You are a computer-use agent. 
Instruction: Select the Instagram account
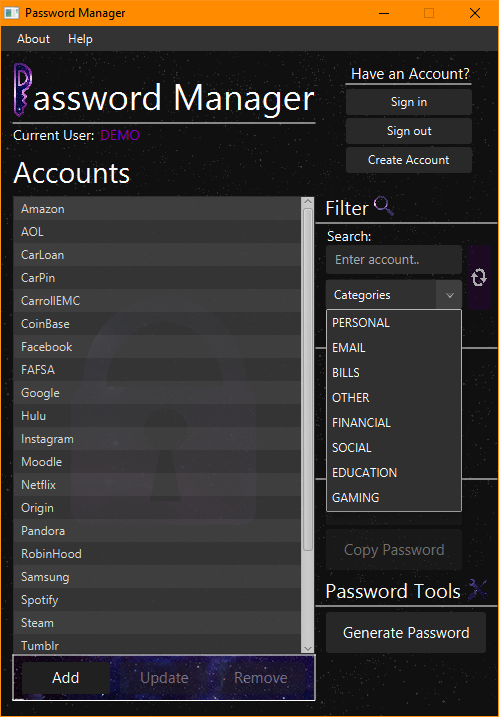(157, 439)
